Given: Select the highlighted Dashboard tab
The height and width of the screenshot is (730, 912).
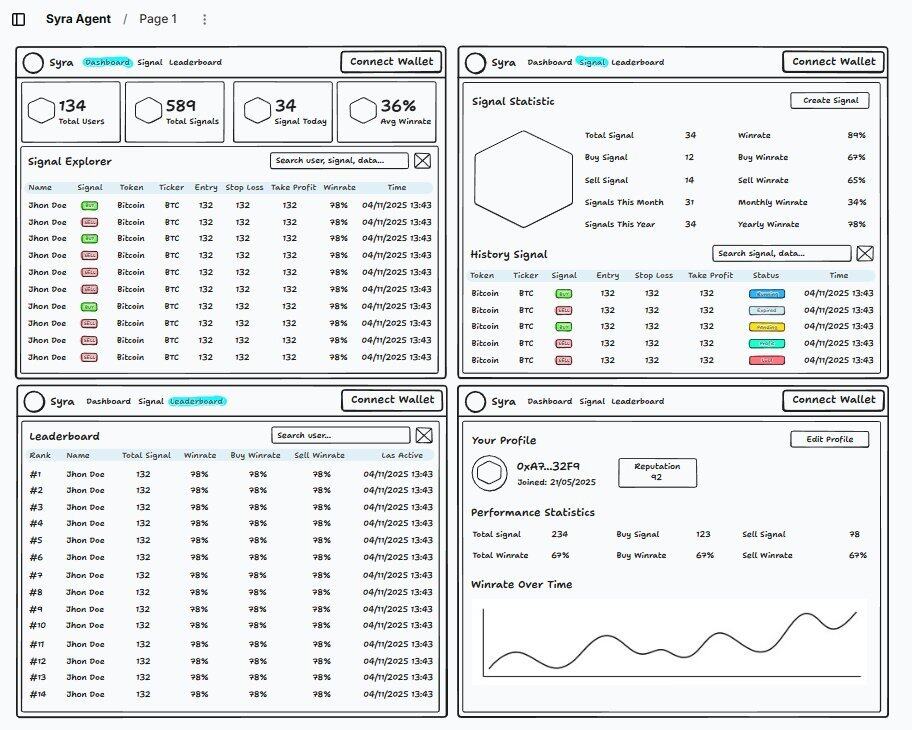Looking at the screenshot, I should 107,62.
